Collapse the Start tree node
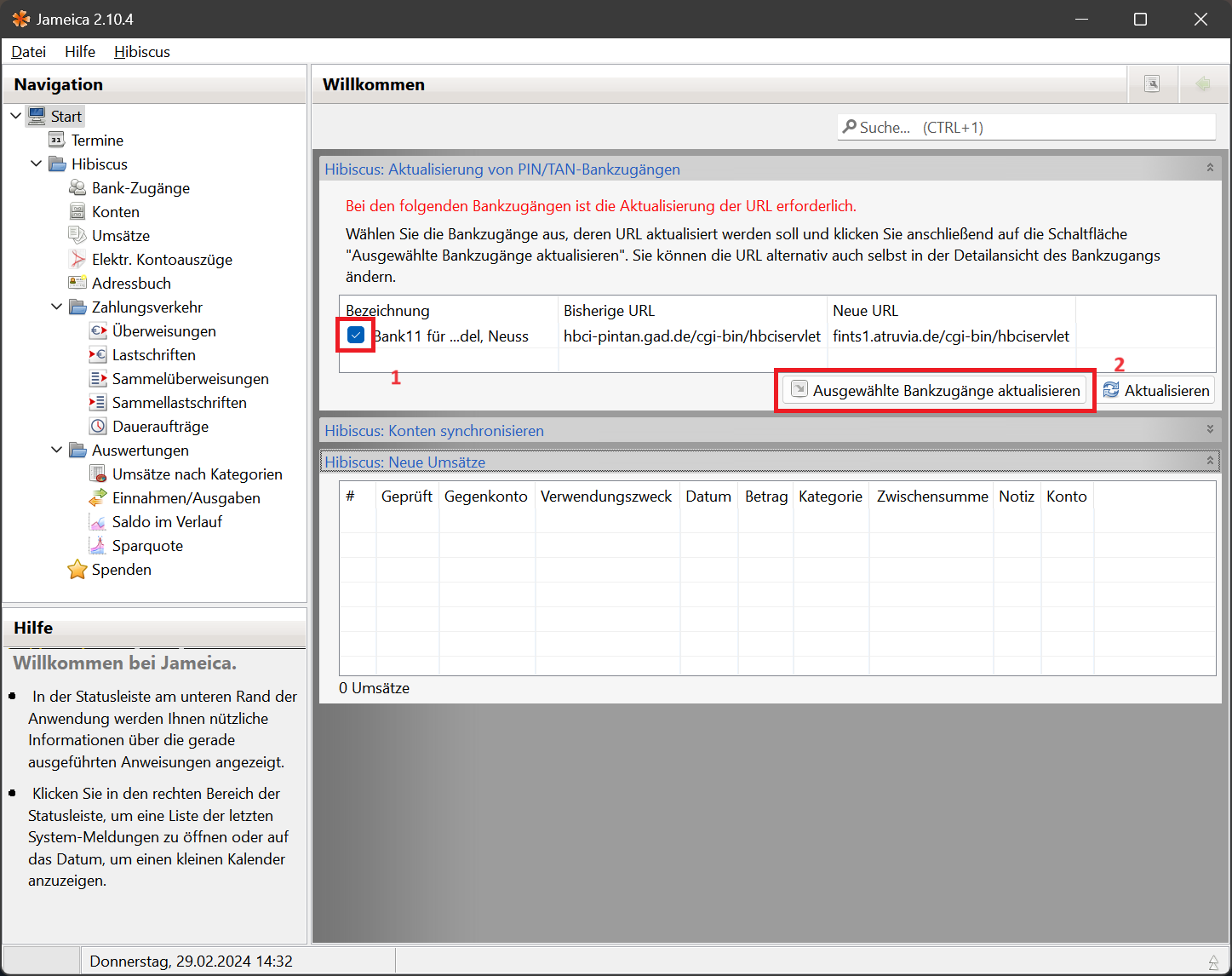 point(15,116)
